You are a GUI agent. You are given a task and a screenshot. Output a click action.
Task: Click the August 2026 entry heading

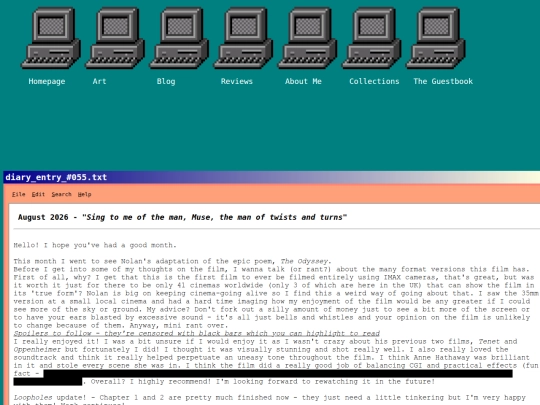pyautogui.click(x=182, y=217)
